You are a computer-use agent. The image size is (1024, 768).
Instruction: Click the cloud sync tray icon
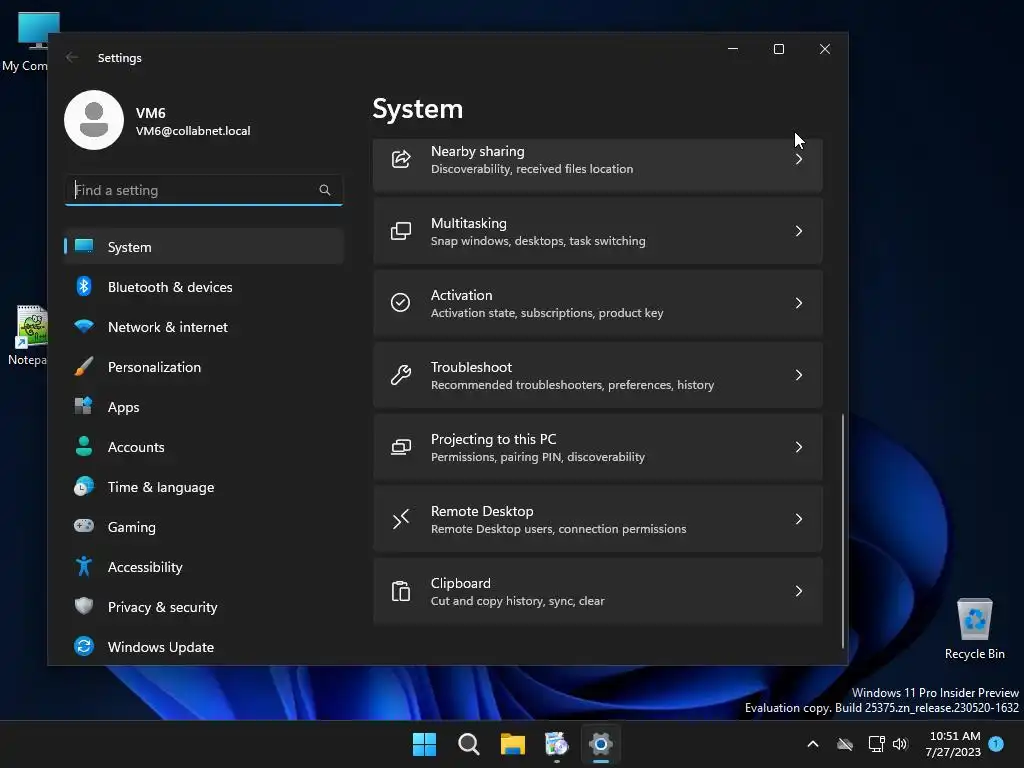[x=844, y=744]
